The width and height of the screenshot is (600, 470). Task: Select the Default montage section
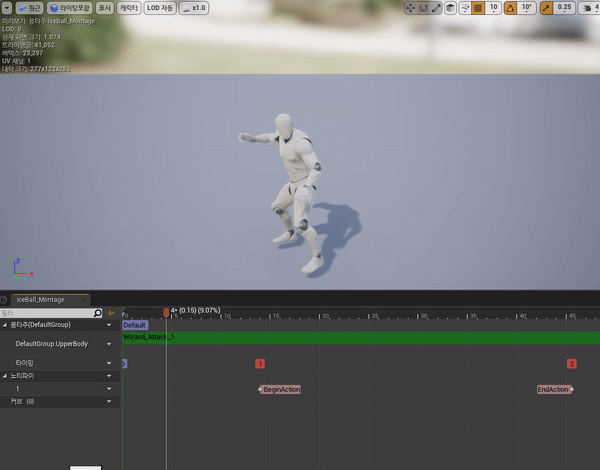pos(135,325)
